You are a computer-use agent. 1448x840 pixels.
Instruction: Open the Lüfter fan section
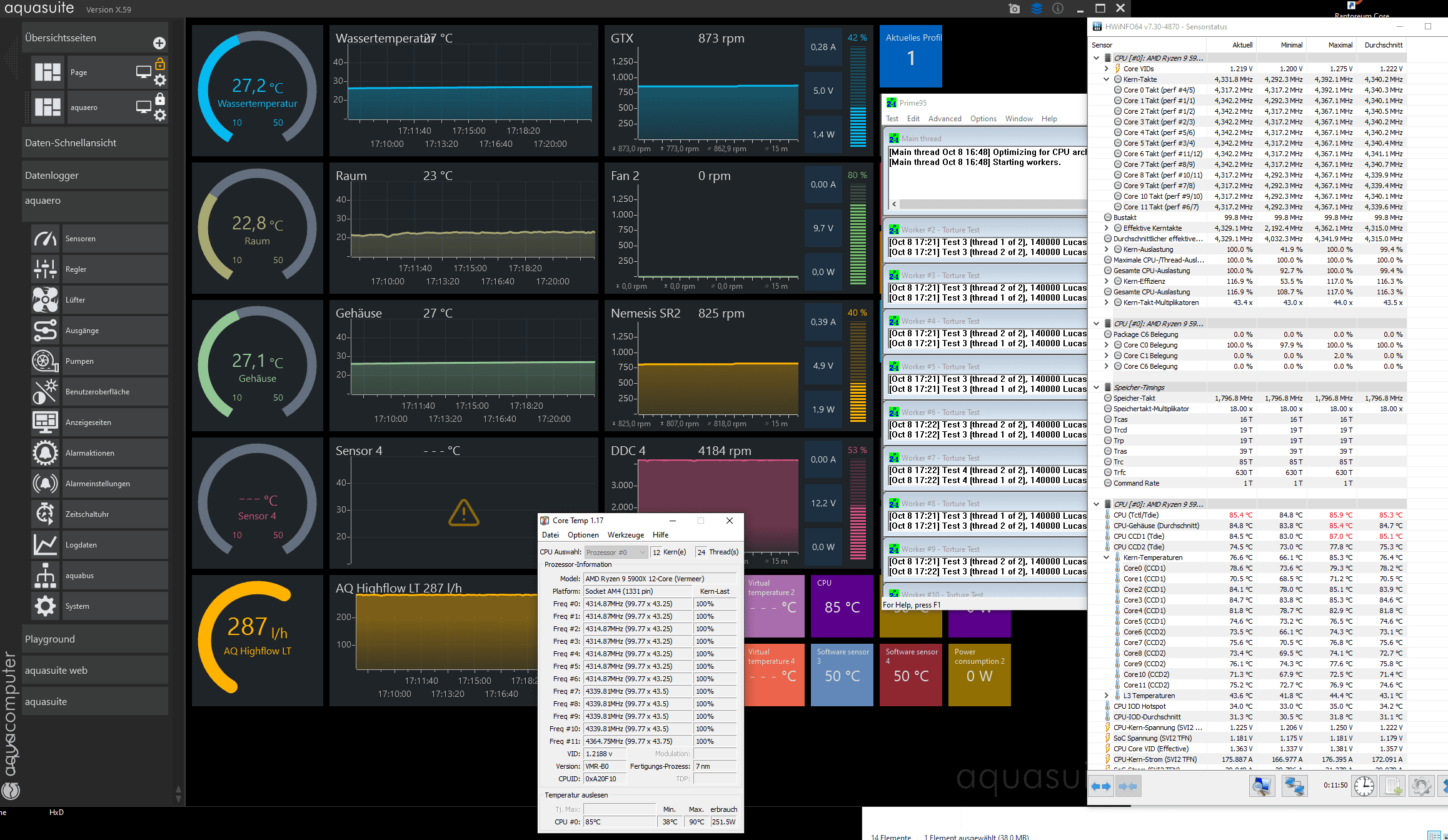pos(99,300)
